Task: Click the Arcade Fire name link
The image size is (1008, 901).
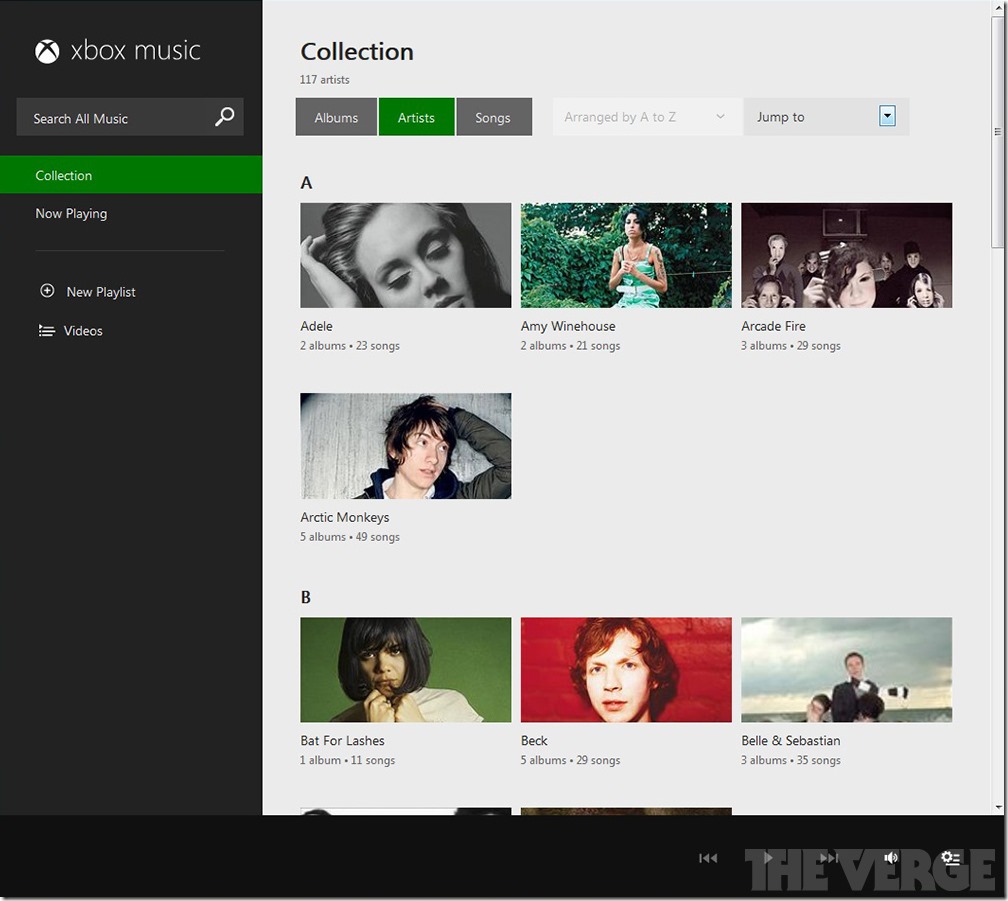Action: [773, 326]
